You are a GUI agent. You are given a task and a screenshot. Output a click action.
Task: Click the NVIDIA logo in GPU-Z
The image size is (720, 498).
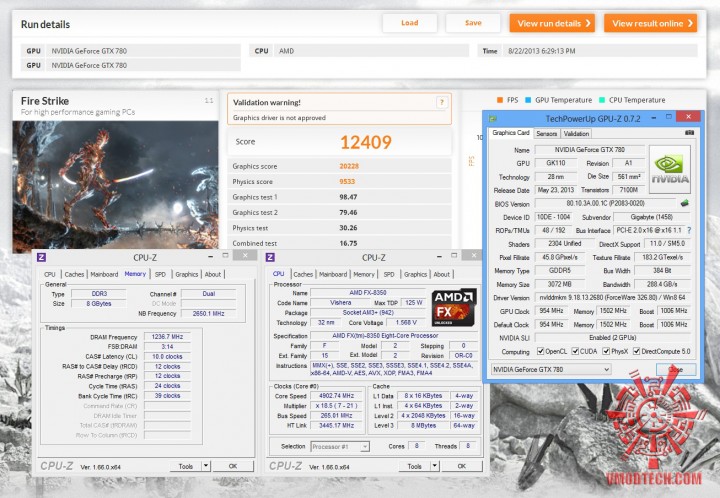[x=670, y=169]
